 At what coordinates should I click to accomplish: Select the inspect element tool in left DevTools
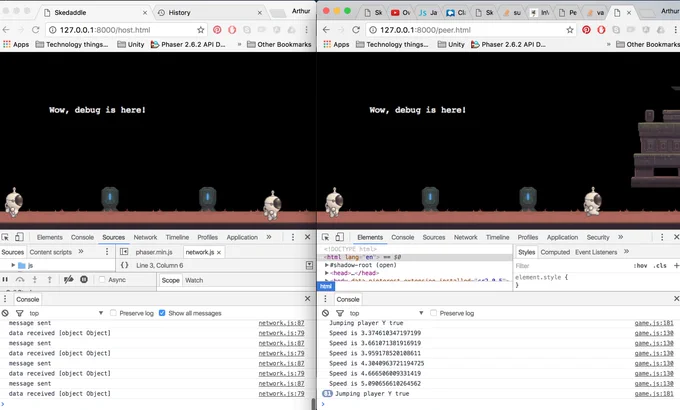(5, 237)
